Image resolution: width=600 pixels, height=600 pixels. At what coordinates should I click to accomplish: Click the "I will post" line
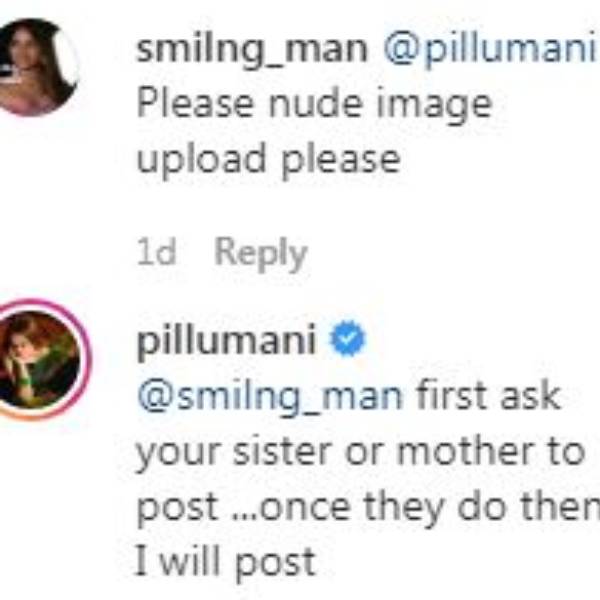click(225, 561)
